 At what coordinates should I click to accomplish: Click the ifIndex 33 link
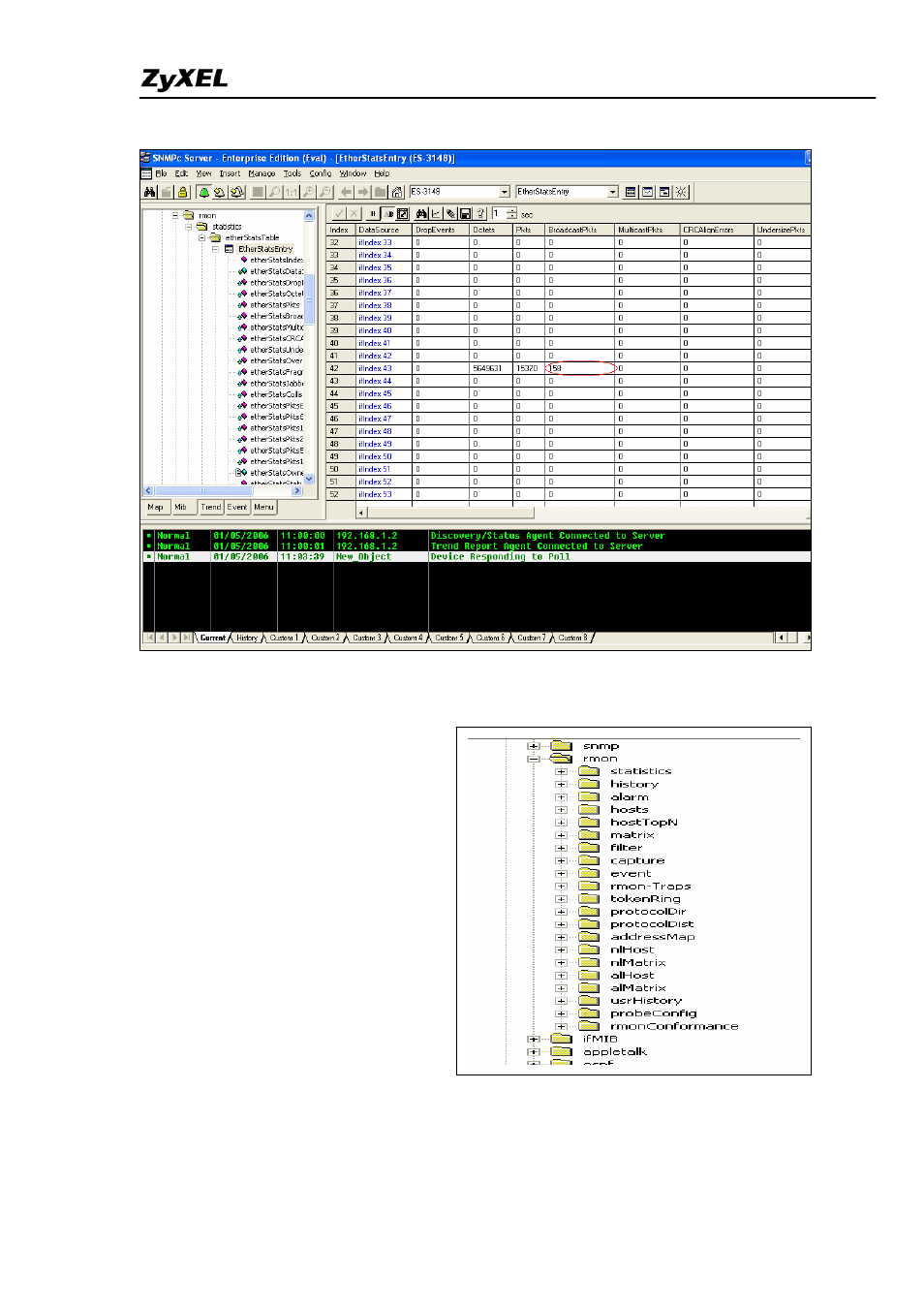tap(375, 242)
